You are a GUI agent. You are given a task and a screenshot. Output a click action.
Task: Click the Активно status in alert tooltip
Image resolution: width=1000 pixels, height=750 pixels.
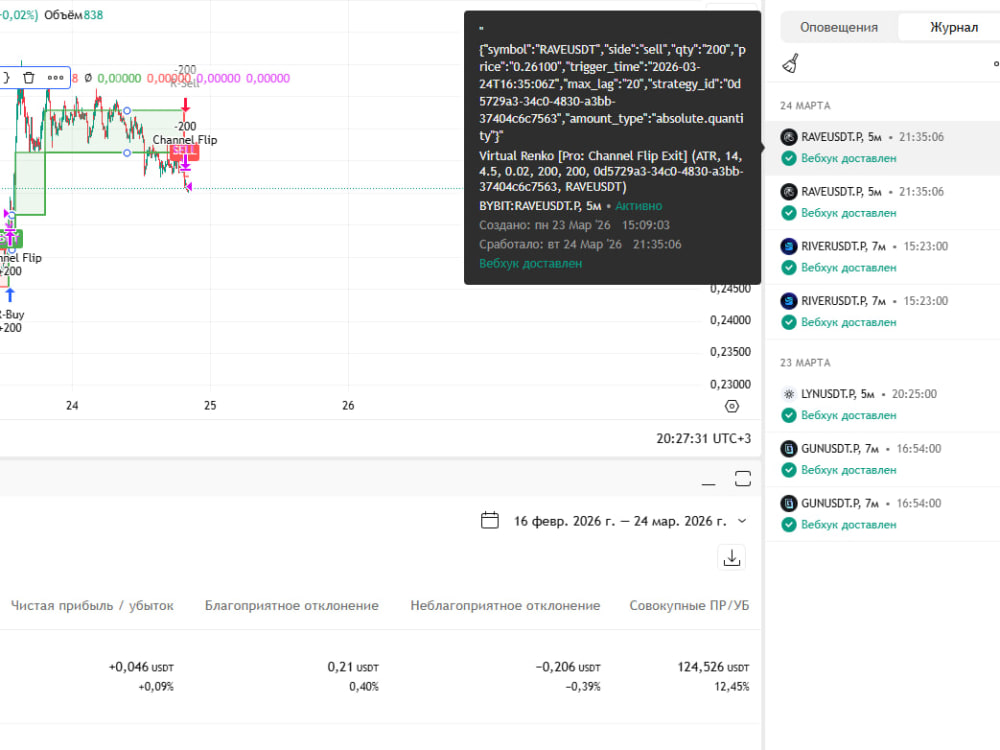coord(638,206)
